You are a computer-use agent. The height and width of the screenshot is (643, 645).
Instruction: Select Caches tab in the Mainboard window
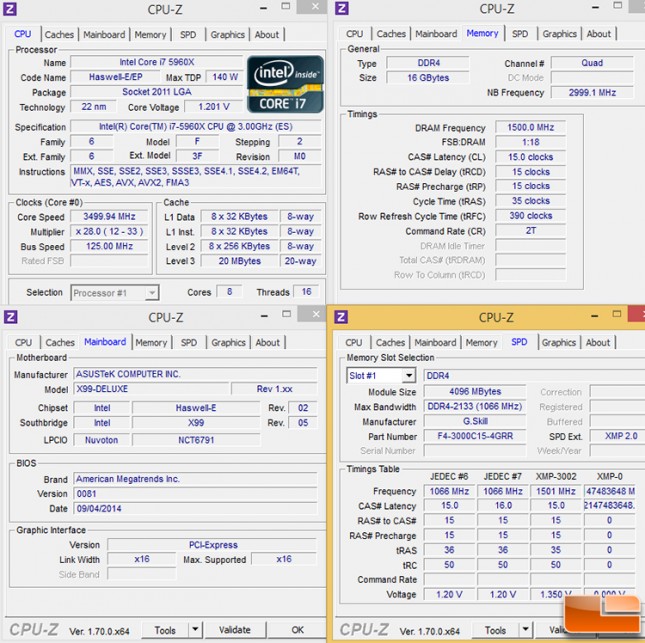[x=60, y=342]
